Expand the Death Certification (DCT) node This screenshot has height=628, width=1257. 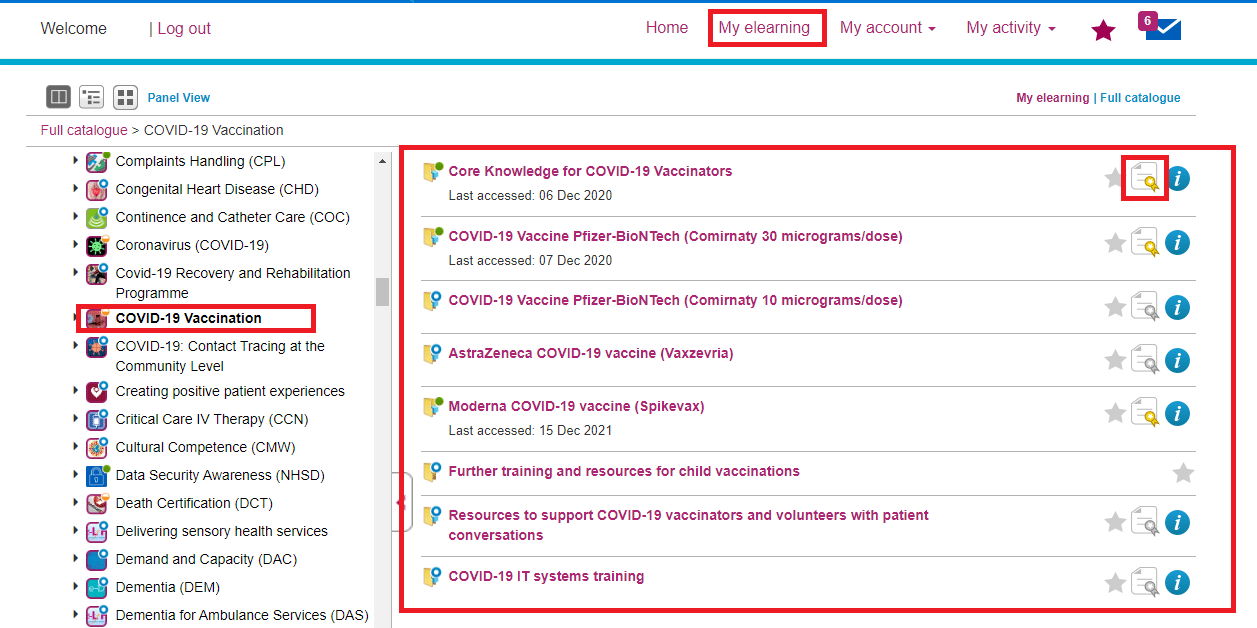point(75,503)
